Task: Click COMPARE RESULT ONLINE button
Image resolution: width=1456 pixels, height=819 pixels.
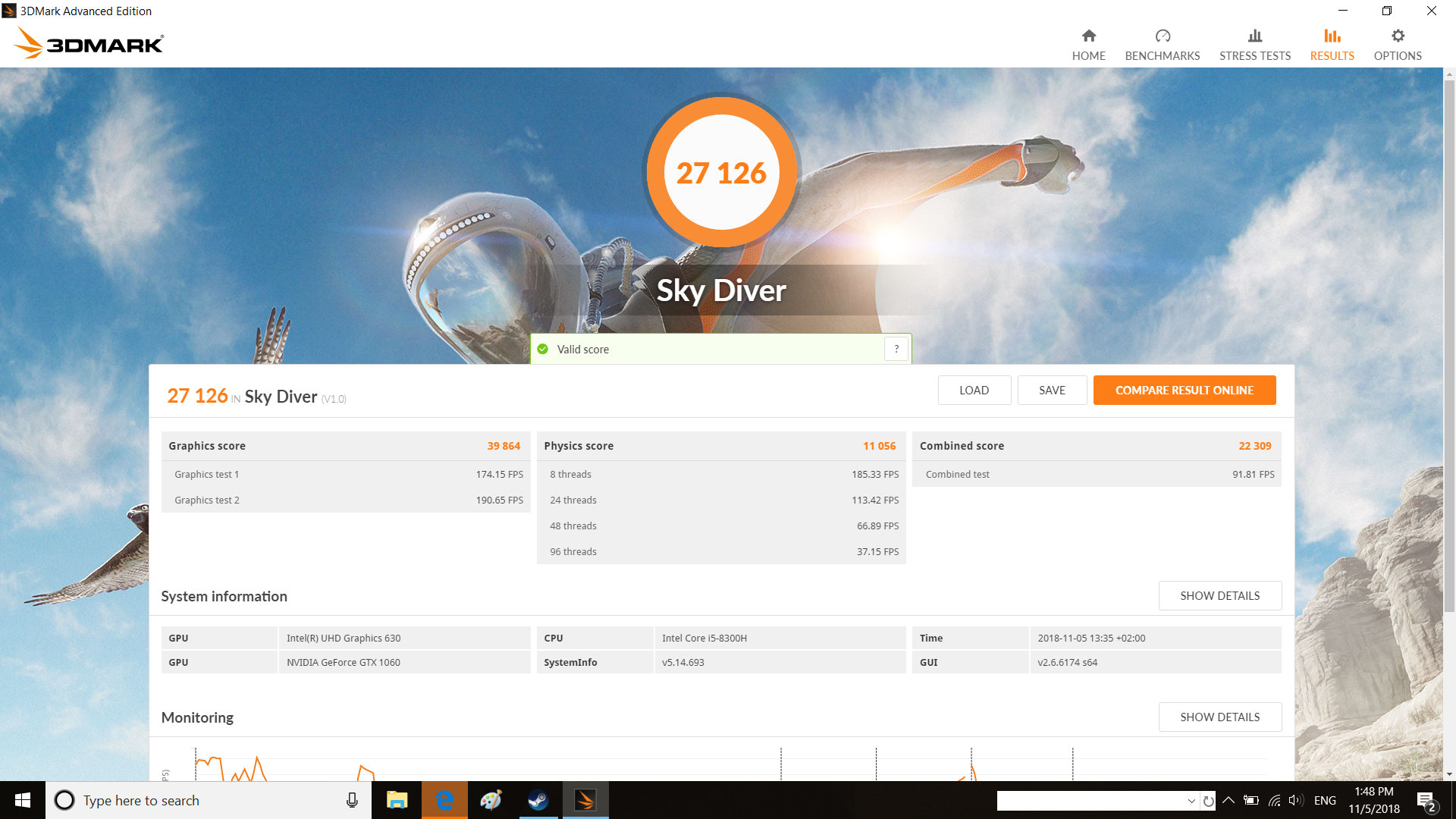Action: pos(1184,390)
